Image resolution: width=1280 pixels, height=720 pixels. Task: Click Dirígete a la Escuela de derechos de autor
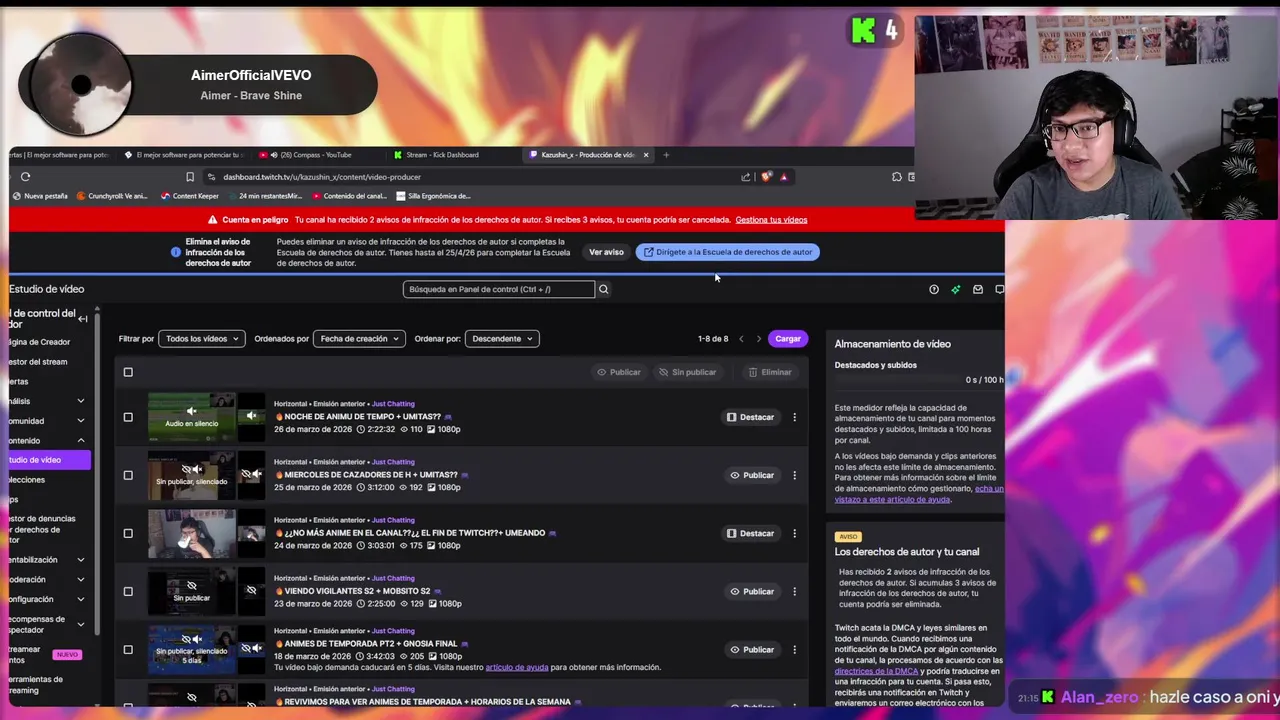(x=728, y=252)
